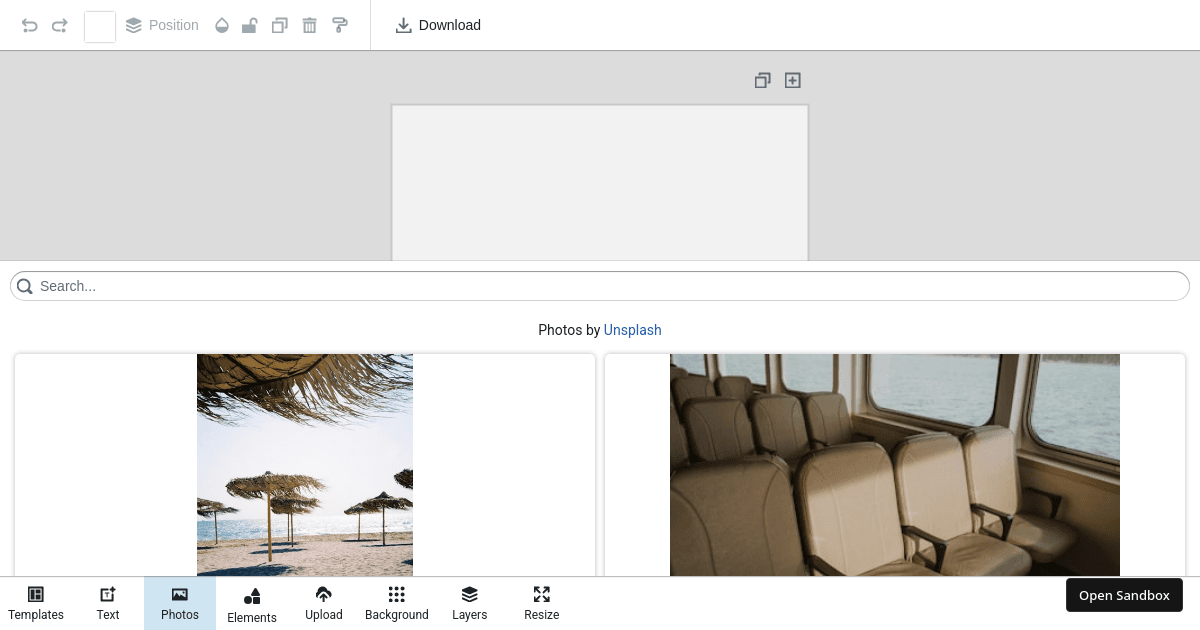1200x630 pixels.
Task: Open the Unsplash link
Action: [x=633, y=330]
